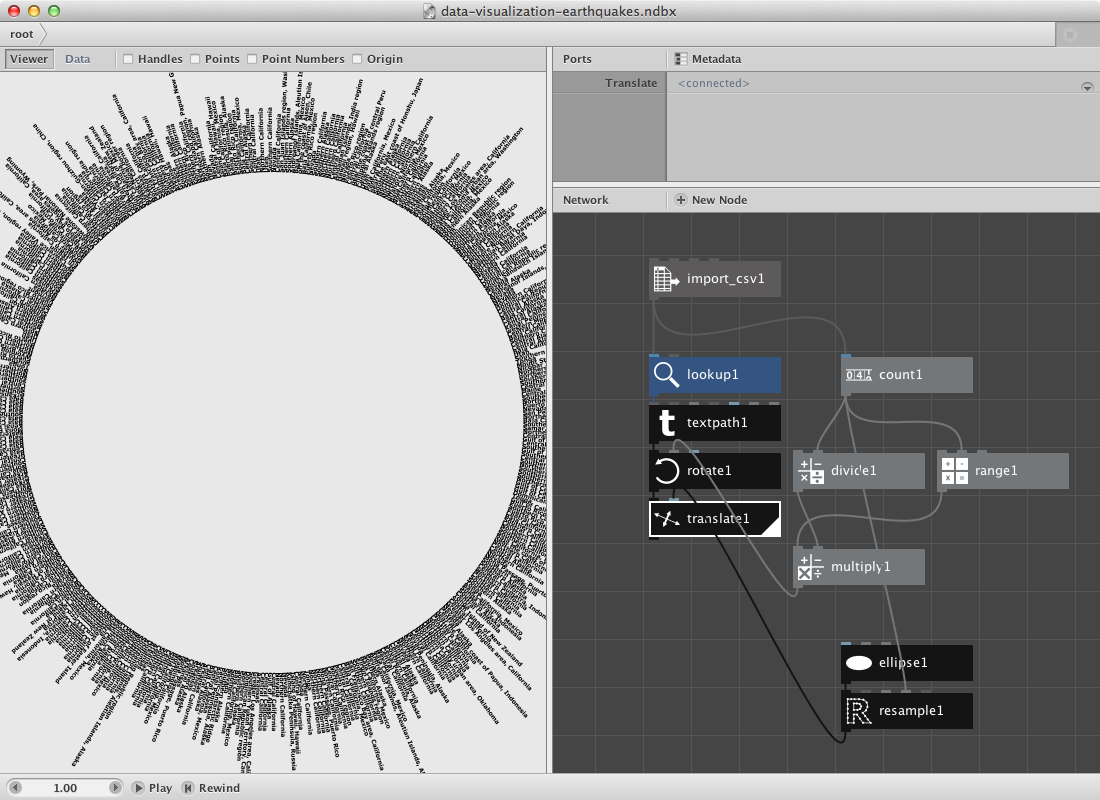
Task: Toggle the Point Numbers checkbox
Action: (x=252, y=59)
